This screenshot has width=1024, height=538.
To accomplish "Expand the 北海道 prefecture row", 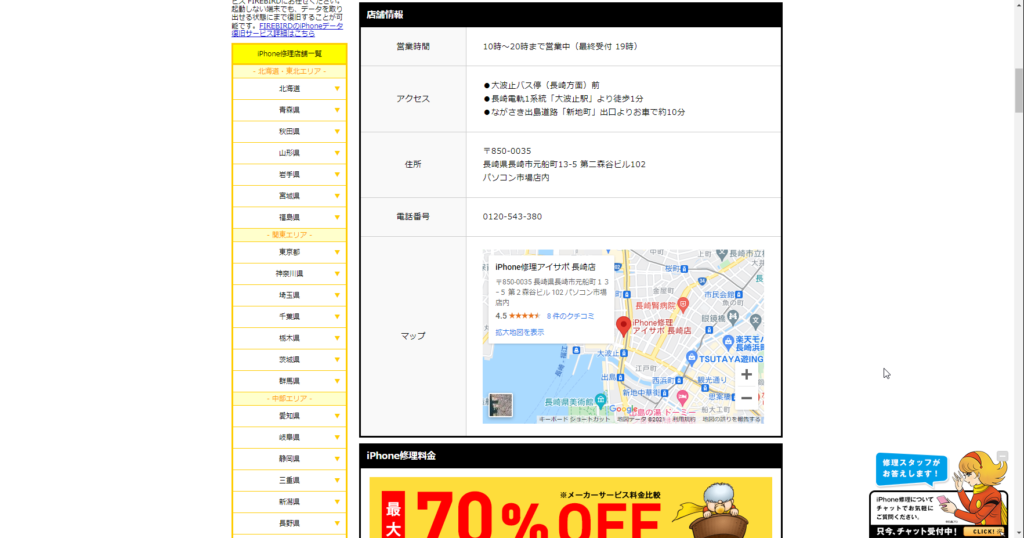I will pyautogui.click(x=289, y=89).
